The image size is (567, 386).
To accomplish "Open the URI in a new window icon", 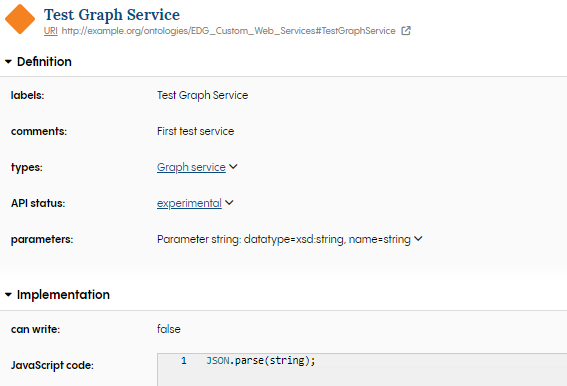I will coord(406,31).
